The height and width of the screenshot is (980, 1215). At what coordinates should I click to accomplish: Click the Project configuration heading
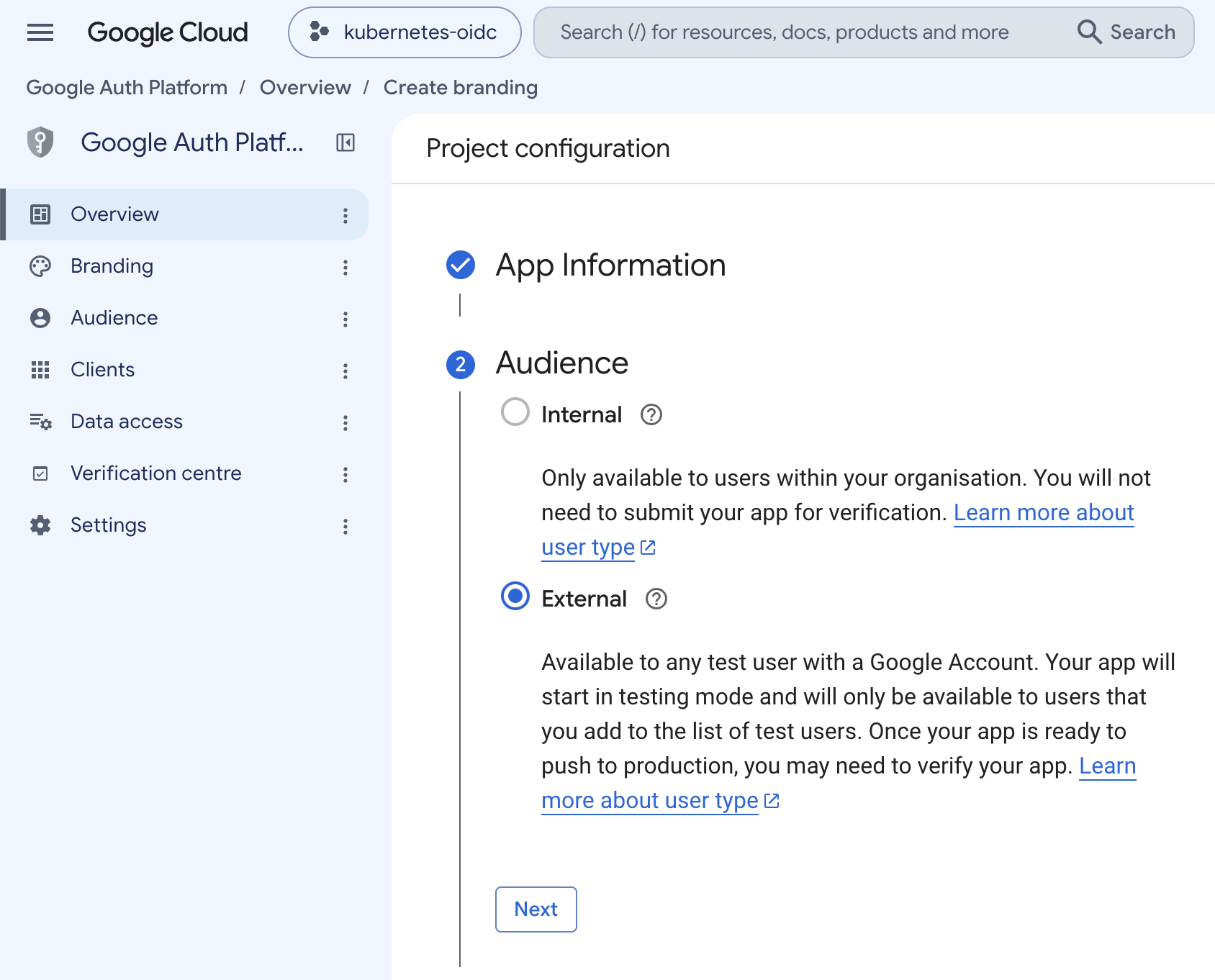coord(548,148)
